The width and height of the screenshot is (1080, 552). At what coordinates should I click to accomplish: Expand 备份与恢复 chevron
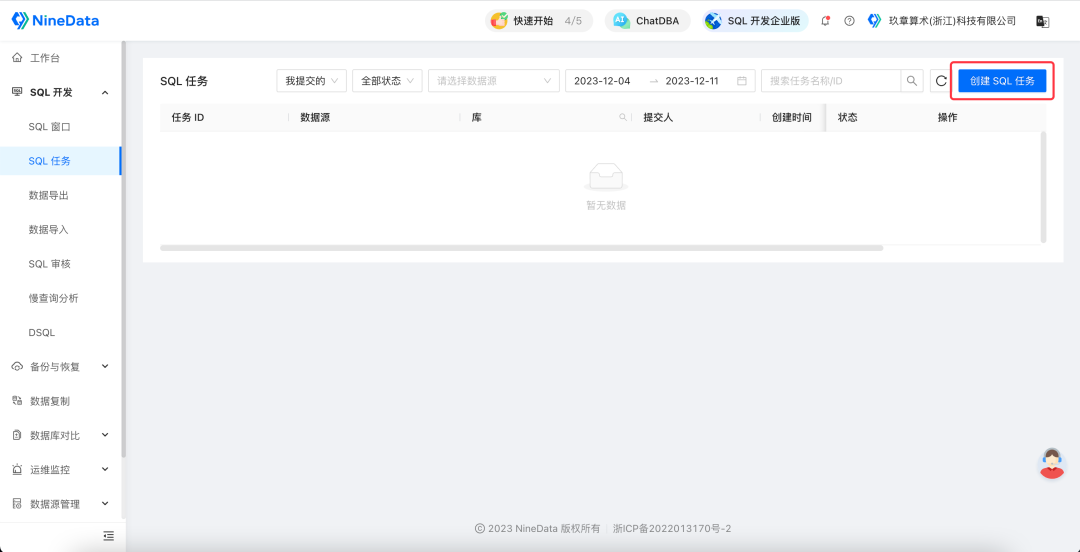coord(105,367)
